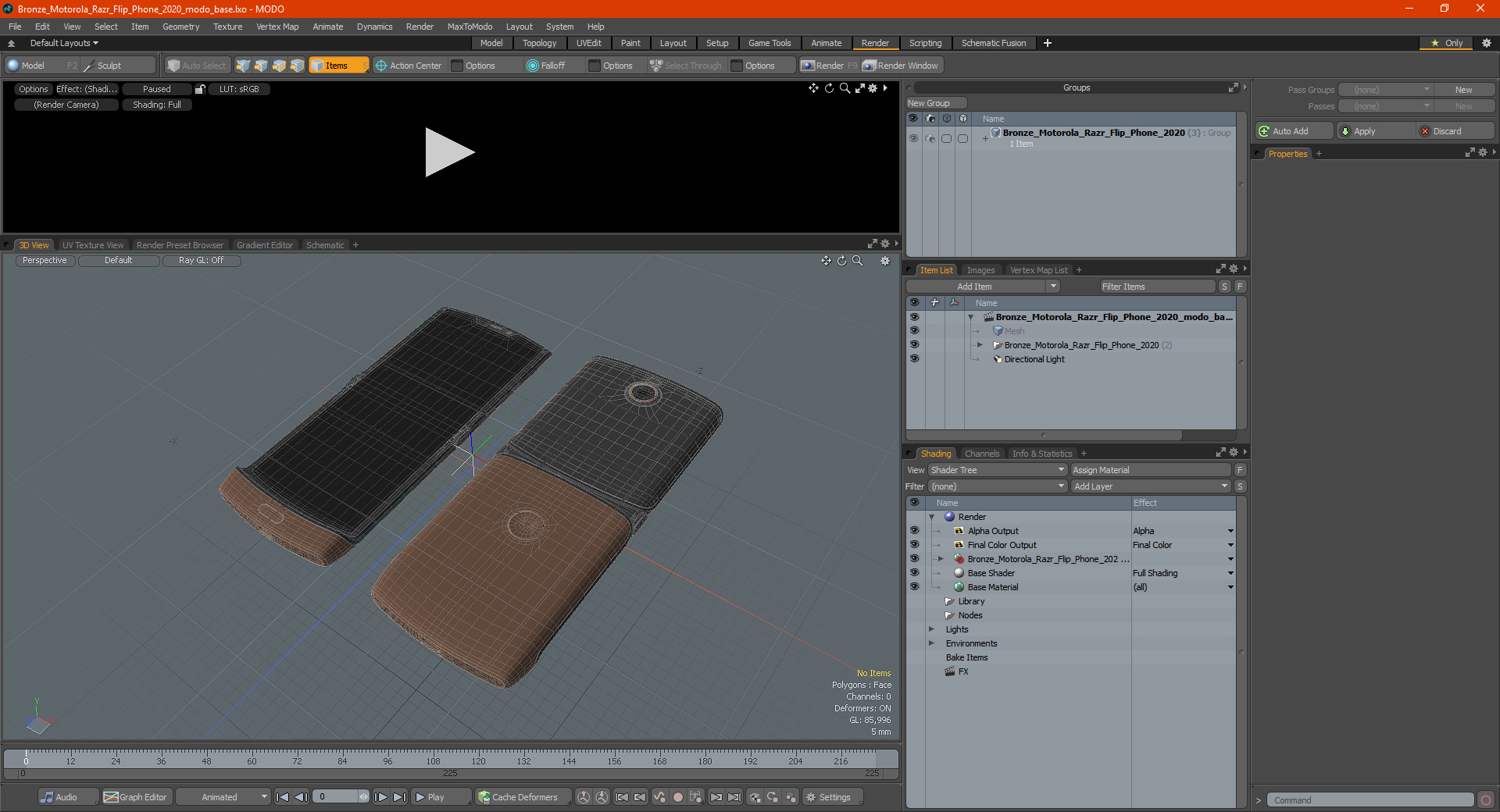Add new layout tab plus icon
The image size is (1500, 812).
coord(1048,43)
